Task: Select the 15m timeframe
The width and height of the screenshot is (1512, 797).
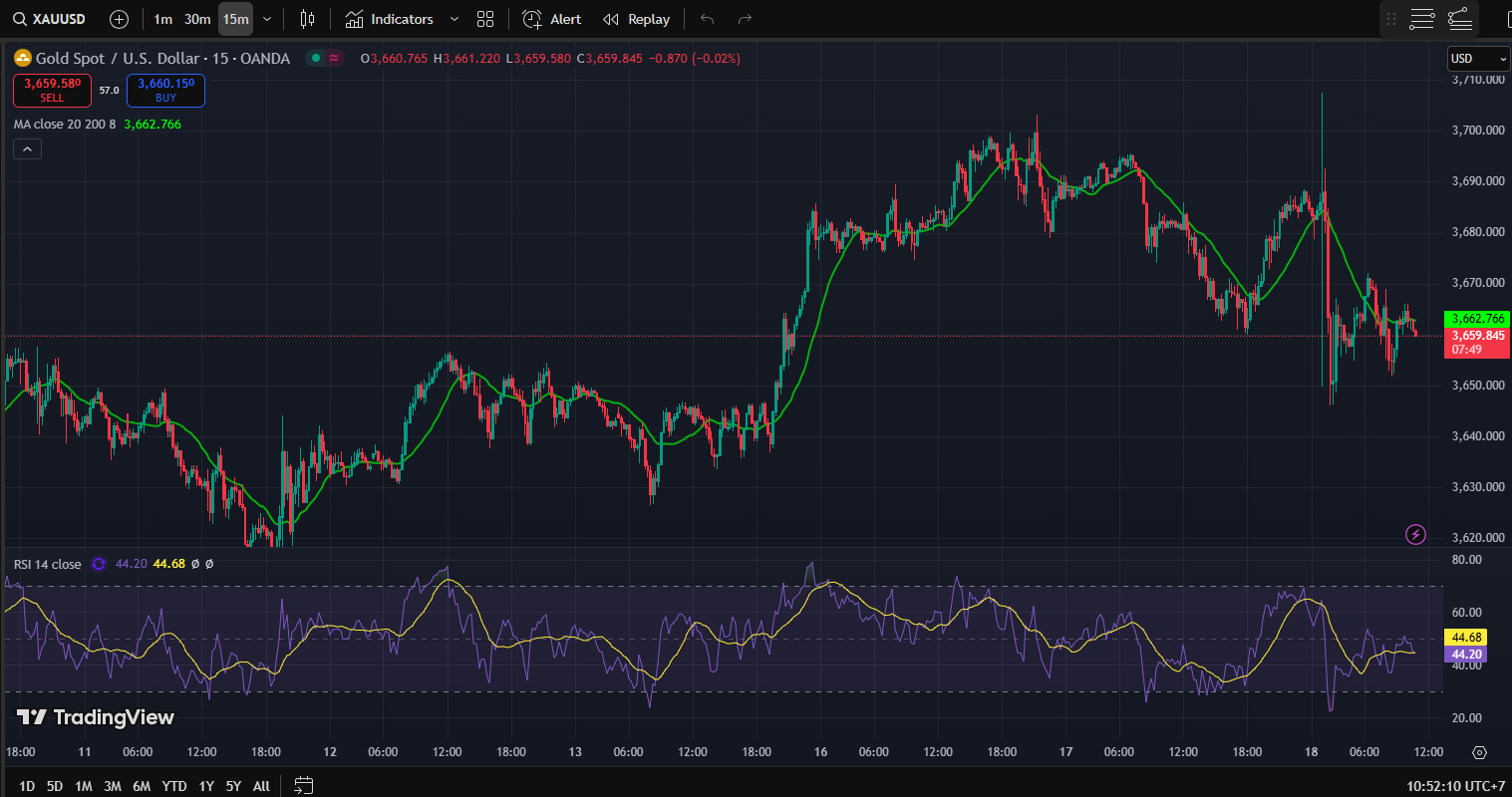Action: pos(235,19)
